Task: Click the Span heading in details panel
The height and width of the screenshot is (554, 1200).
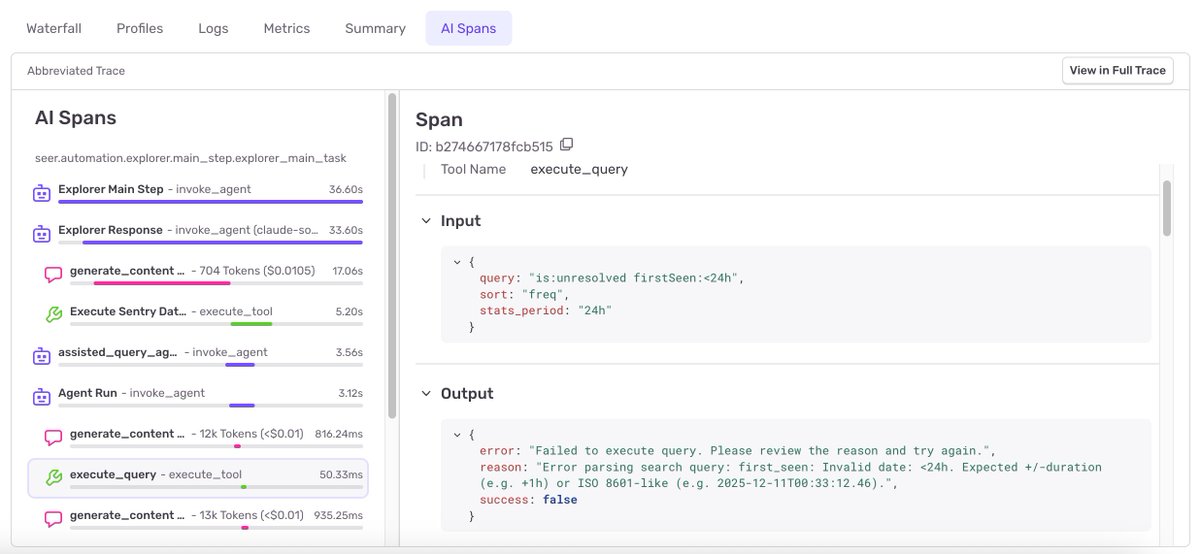Action: [439, 120]
